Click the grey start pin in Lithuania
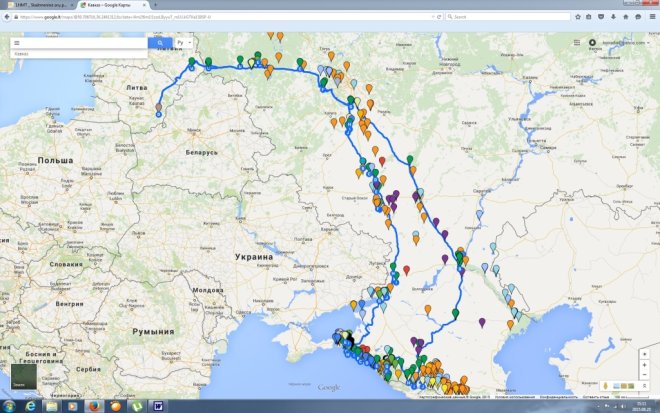Screen dimensions: 660x413 (159, 108)
